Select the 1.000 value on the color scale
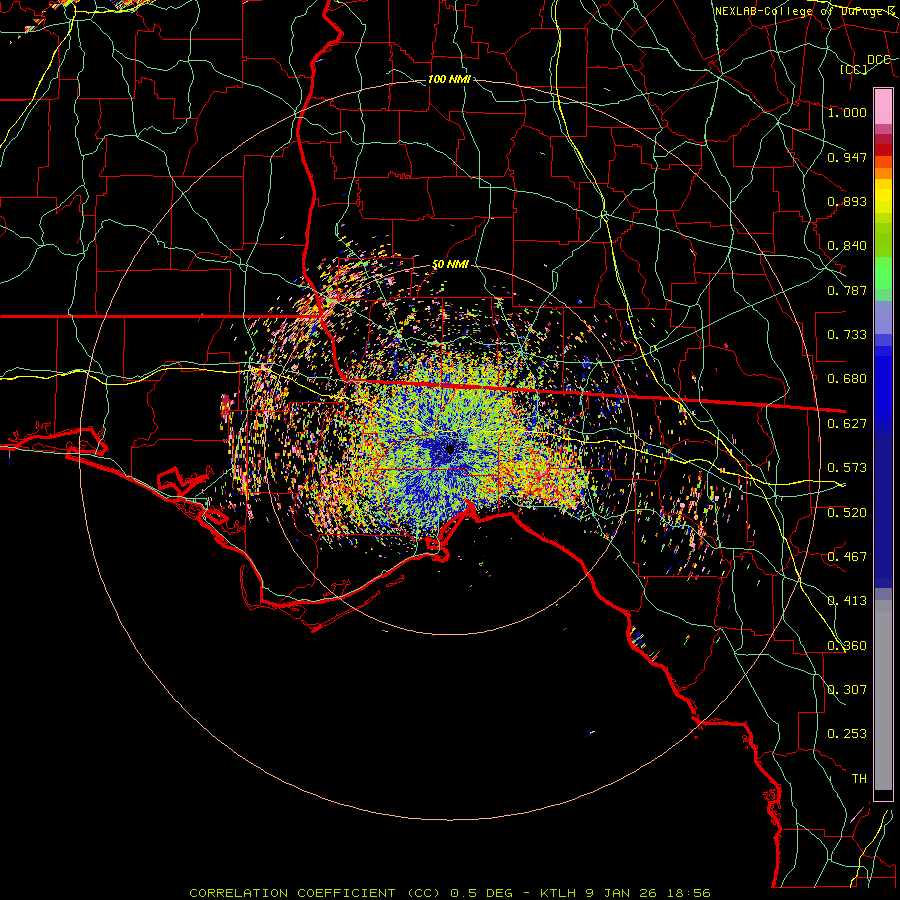 coord(847,112)
